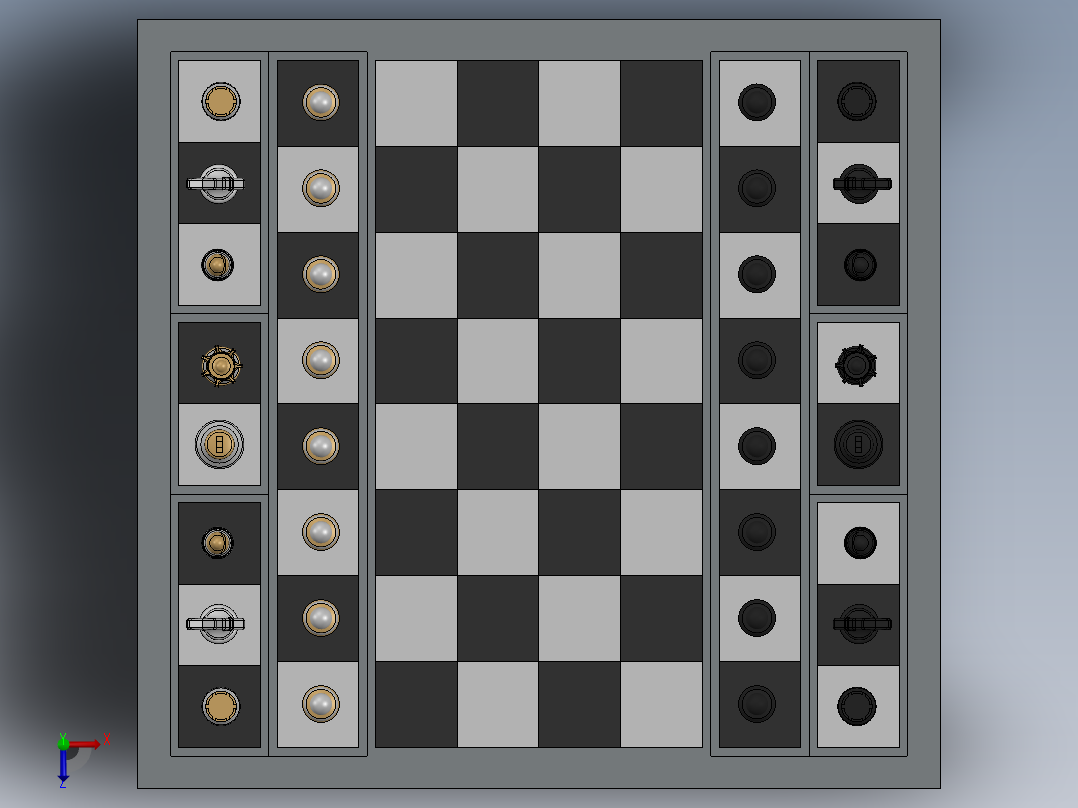Select the gold crowned white queen piece
1078x808 pixels.
[x=219, y=364]
